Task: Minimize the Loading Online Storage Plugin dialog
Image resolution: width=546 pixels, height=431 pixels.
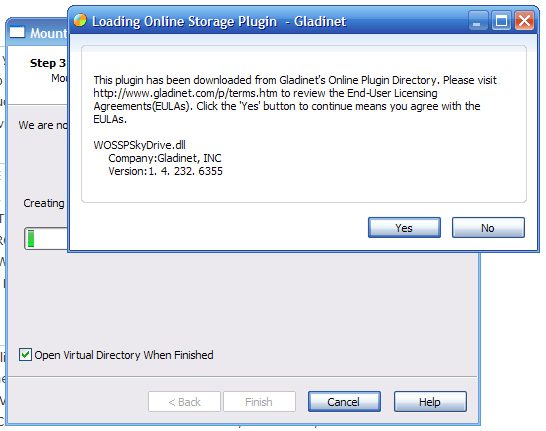Action: [x=477, y=21]
